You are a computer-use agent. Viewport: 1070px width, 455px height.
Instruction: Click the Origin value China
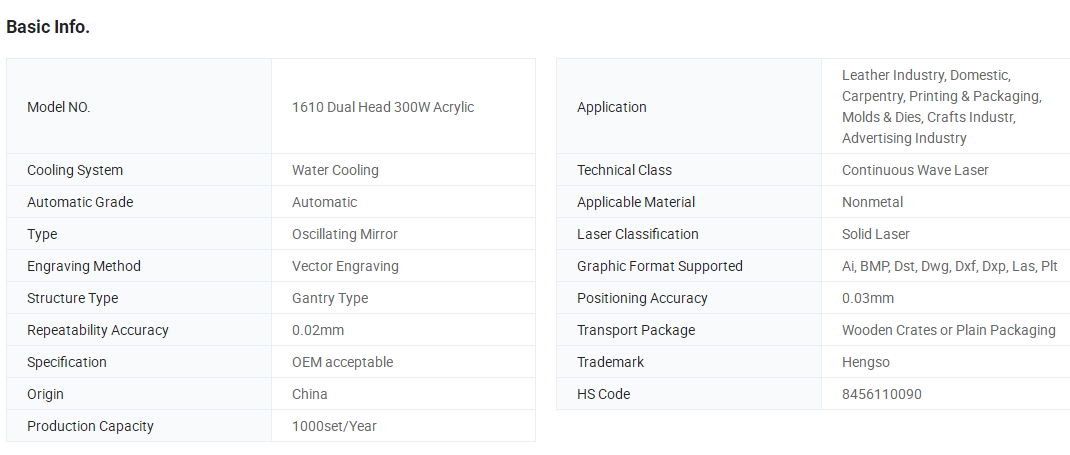pos(310,394)
